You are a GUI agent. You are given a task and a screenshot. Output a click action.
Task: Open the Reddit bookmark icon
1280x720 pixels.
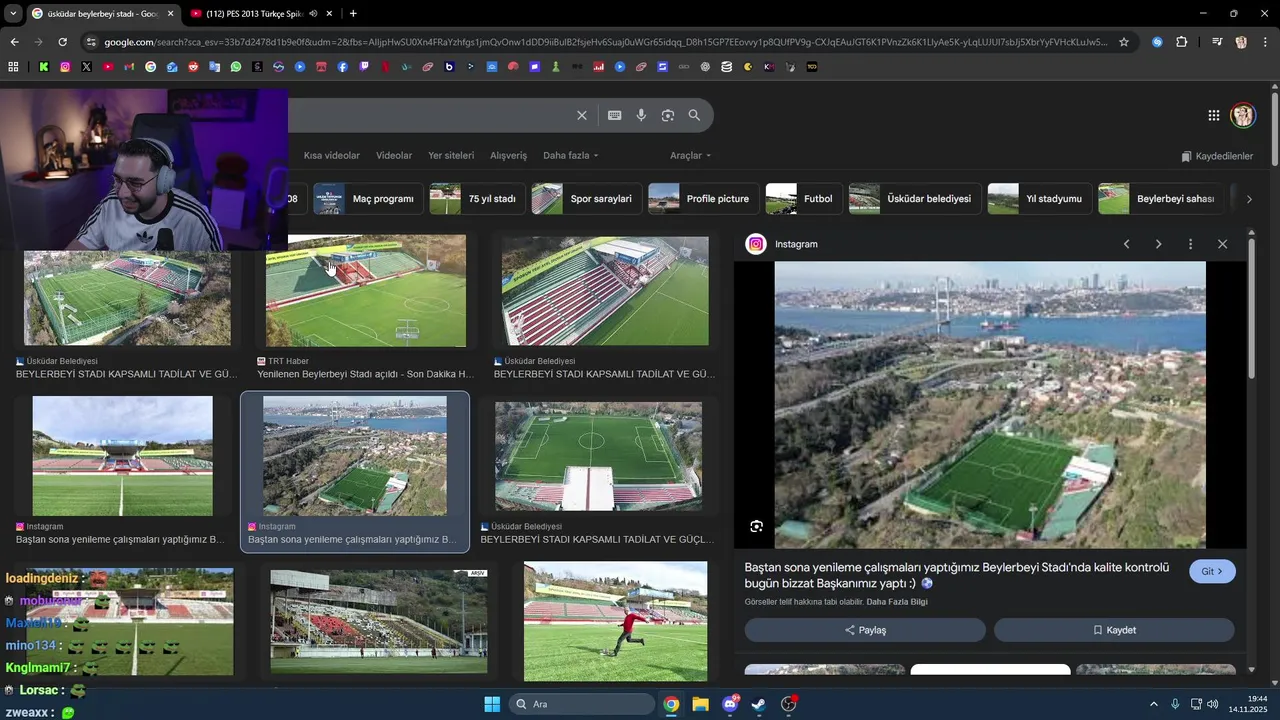tap(193, 67)
